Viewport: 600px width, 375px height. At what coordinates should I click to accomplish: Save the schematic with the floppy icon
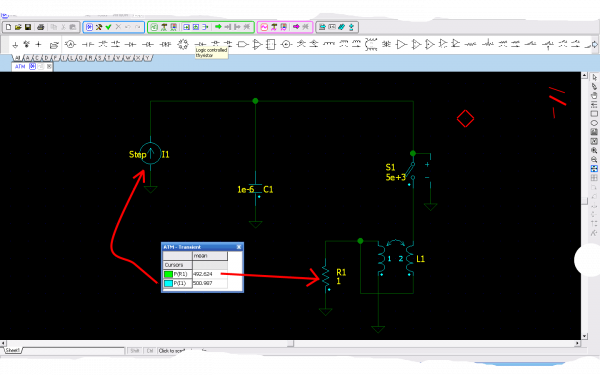tap(28, 27)
